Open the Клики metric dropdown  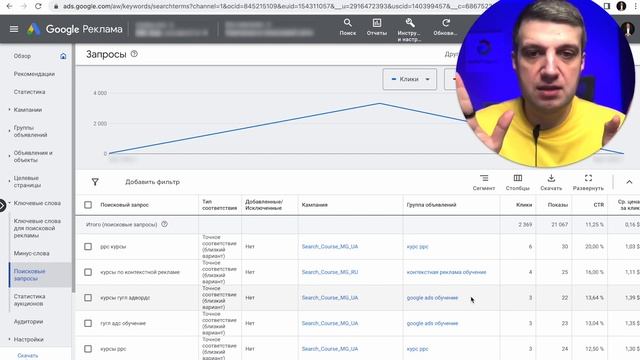pyautogui.click(x=410, y=79)
